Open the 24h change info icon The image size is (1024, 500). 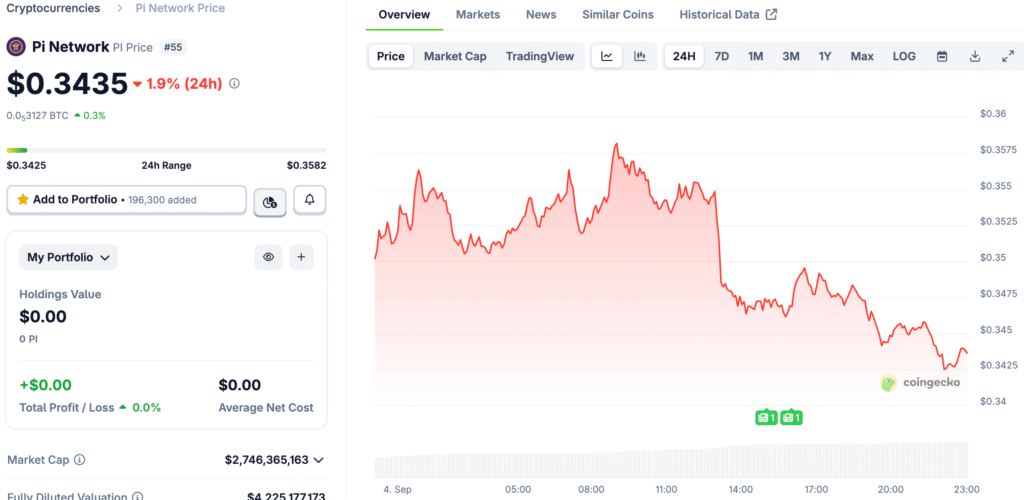[x=235, y=84]
